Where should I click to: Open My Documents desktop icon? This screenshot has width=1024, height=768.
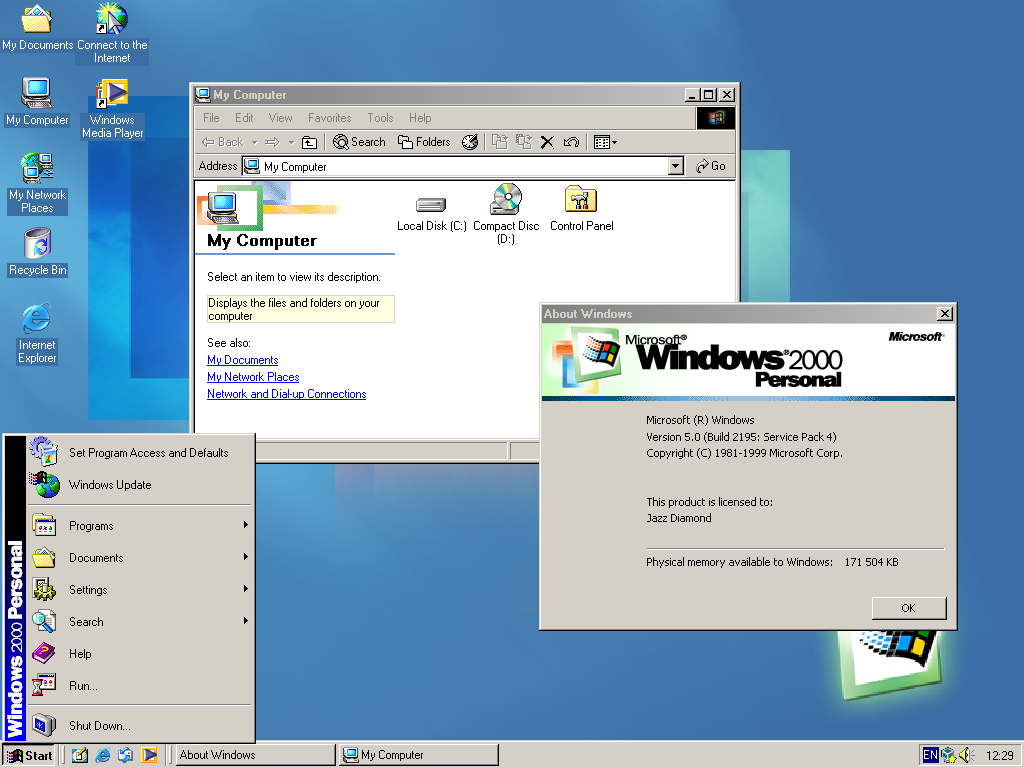click(x=37, y=26)
